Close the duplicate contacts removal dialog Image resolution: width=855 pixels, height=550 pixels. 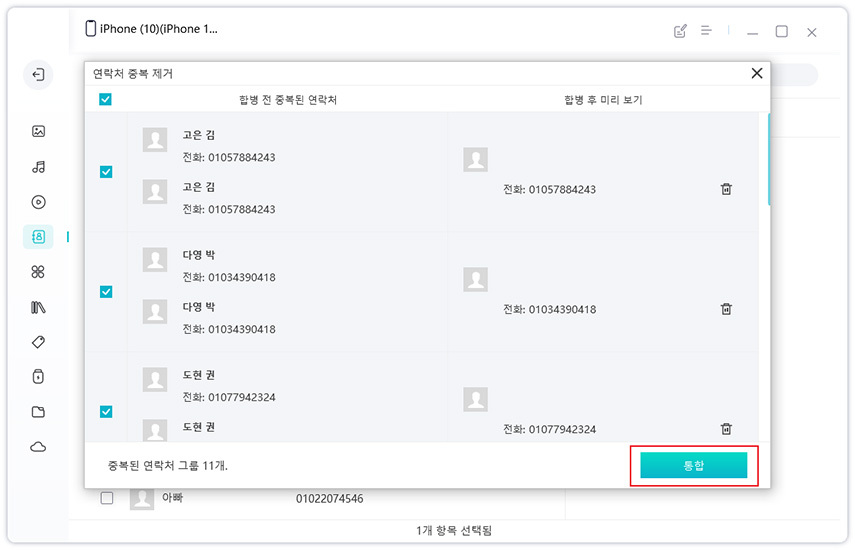pyautogui.click(x=757, y=73)
